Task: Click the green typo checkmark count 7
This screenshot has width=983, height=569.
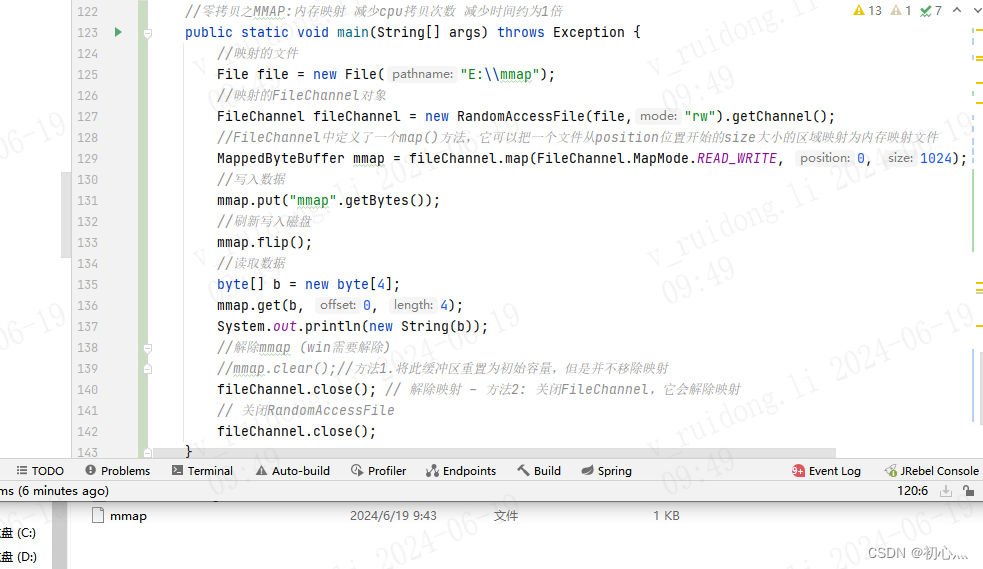Action: coord(931,11)
